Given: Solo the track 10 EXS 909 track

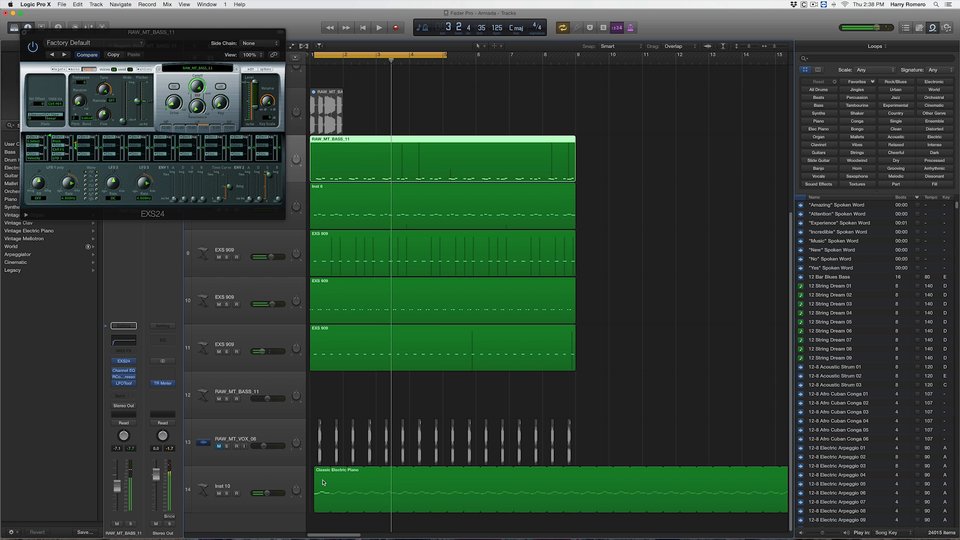Looking at the screenshot, I should click(x=227, y=304).
